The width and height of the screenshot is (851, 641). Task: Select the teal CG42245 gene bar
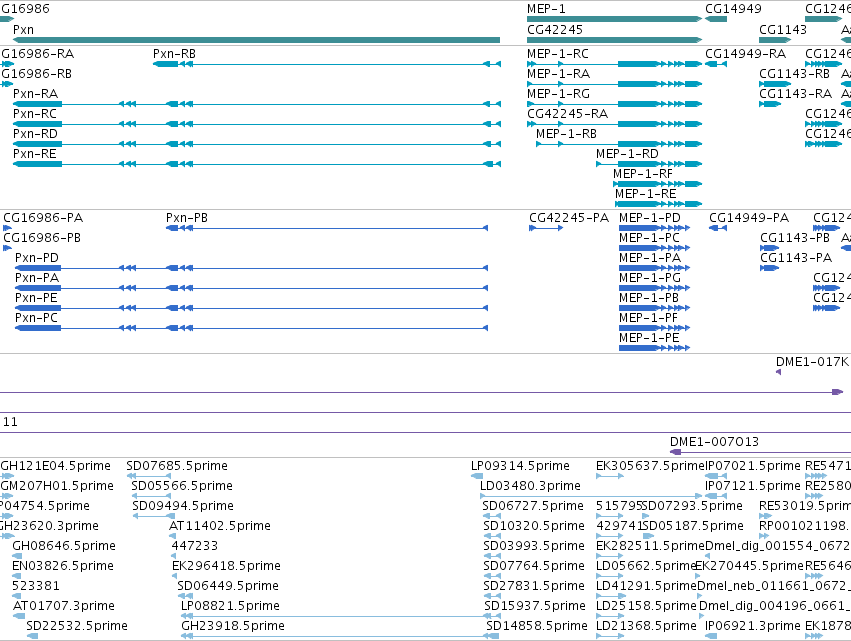[x=614, y=40]
